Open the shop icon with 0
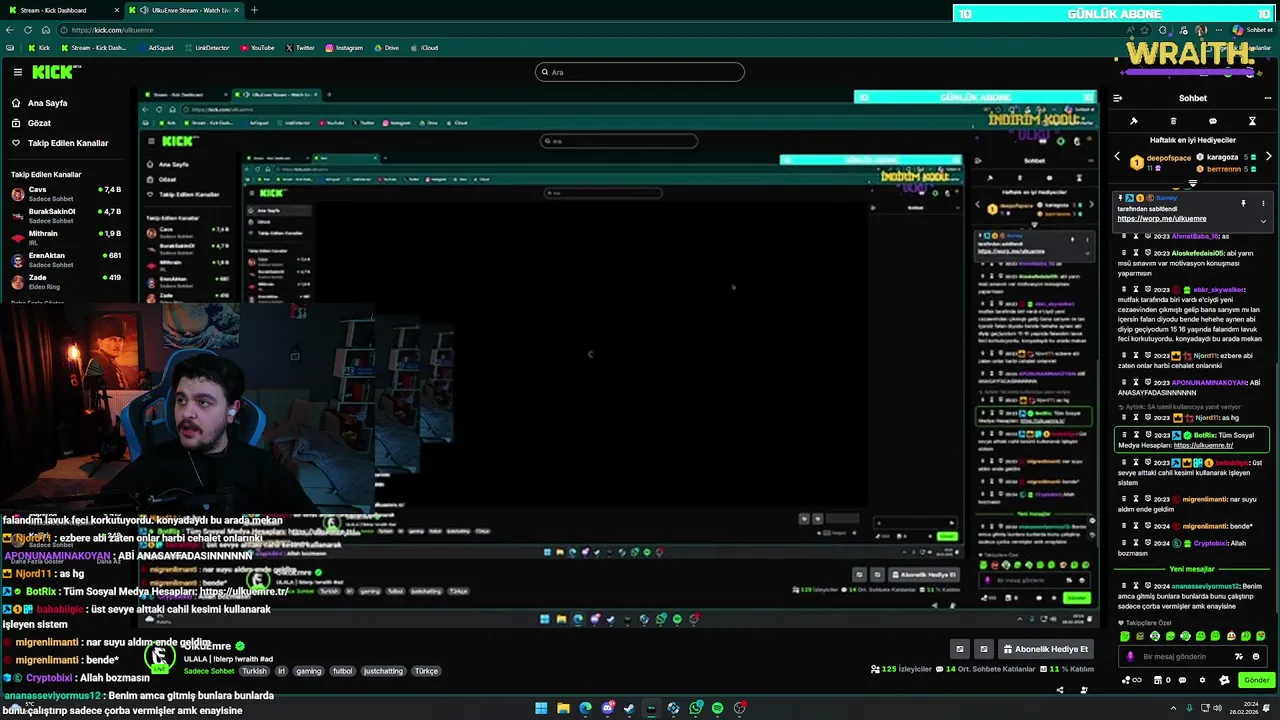Screen dimensions: 1280x720 [1162, 680]
